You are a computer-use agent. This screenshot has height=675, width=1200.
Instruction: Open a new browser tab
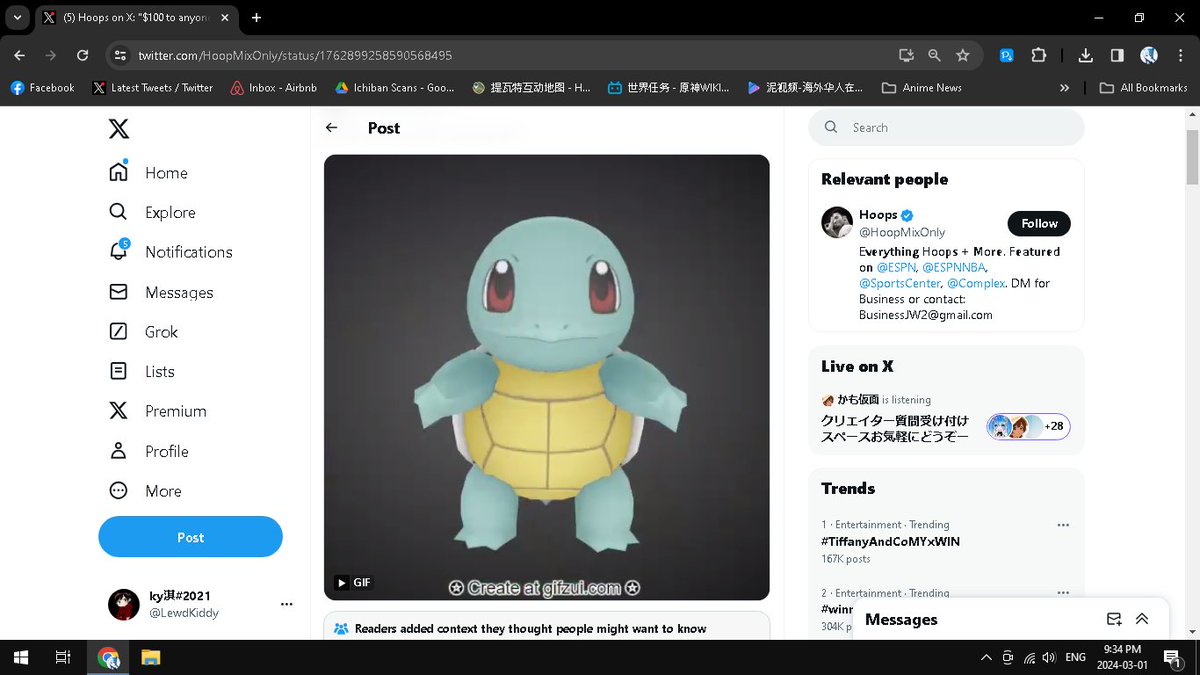click(x=256, y=17)
